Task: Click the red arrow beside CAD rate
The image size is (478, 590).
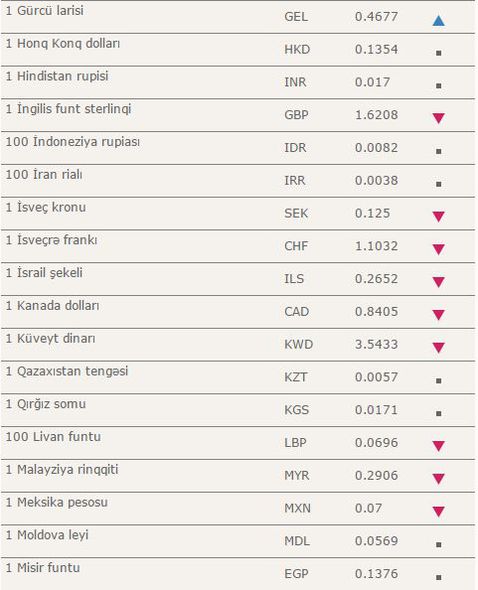Action: point(438,315)
